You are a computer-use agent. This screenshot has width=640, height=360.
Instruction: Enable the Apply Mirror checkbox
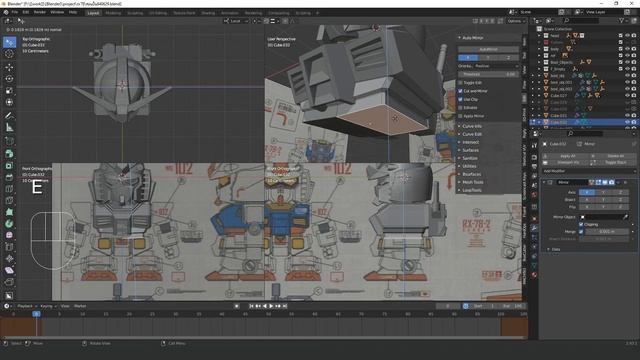[x=460, y=116]
